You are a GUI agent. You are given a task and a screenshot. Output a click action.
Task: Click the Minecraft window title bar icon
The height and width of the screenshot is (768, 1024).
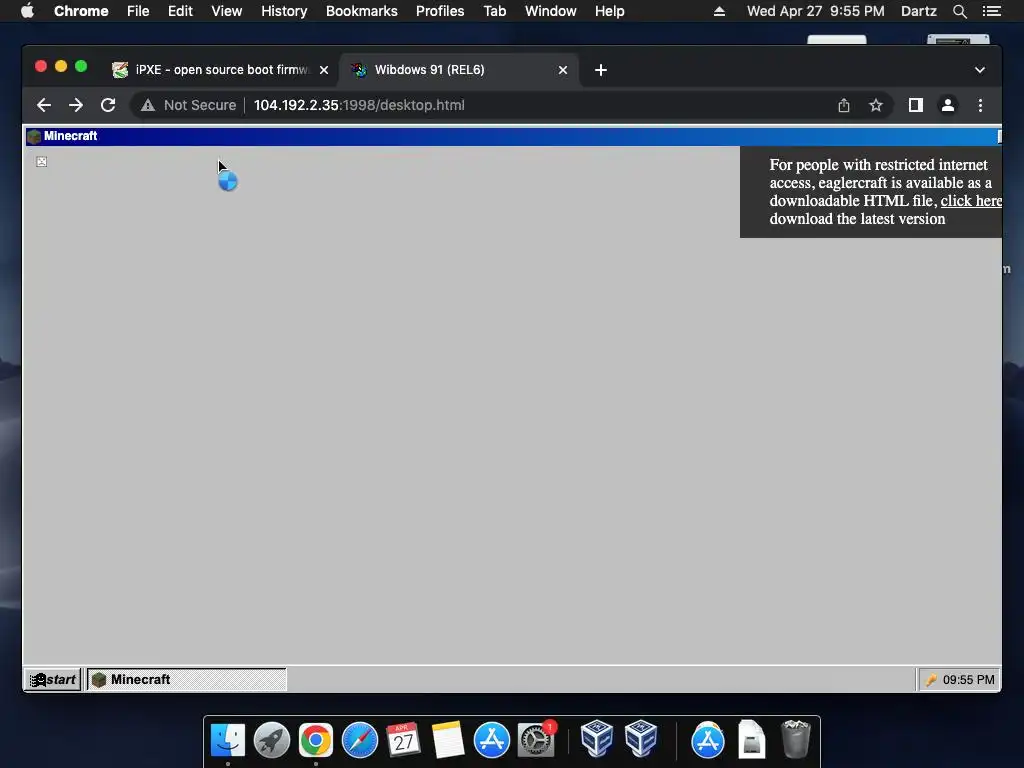tap(34, 136)
